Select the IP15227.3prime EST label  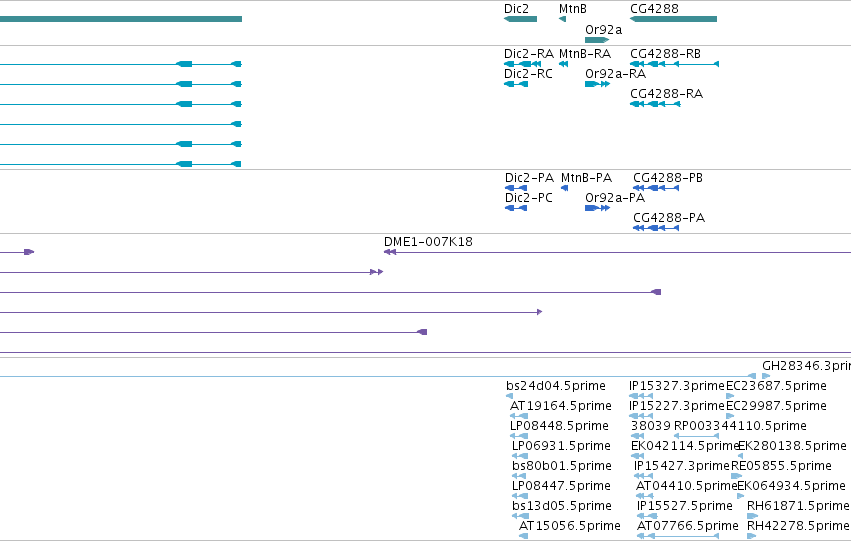coord(677,406)
